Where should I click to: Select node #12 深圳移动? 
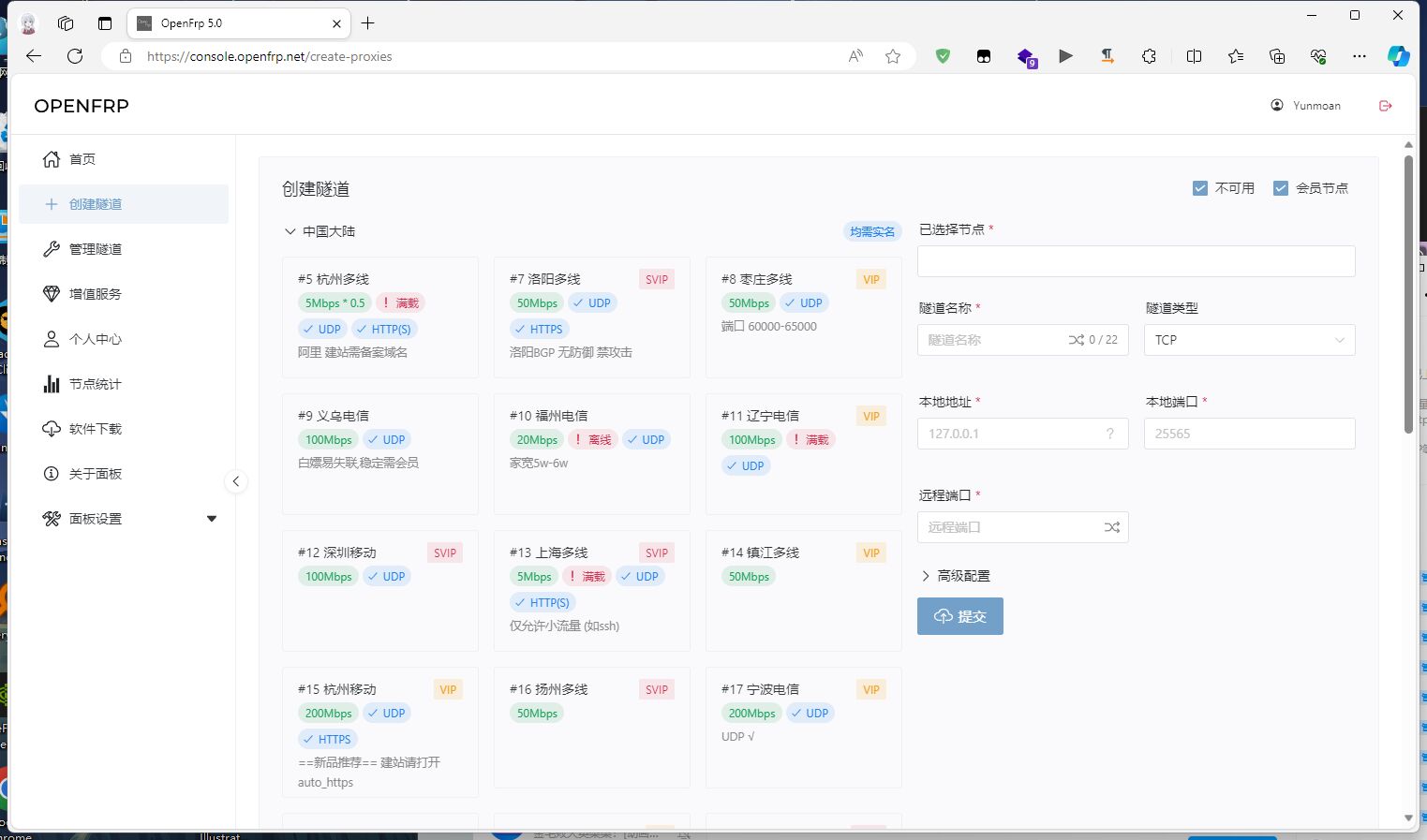[380, 591]
